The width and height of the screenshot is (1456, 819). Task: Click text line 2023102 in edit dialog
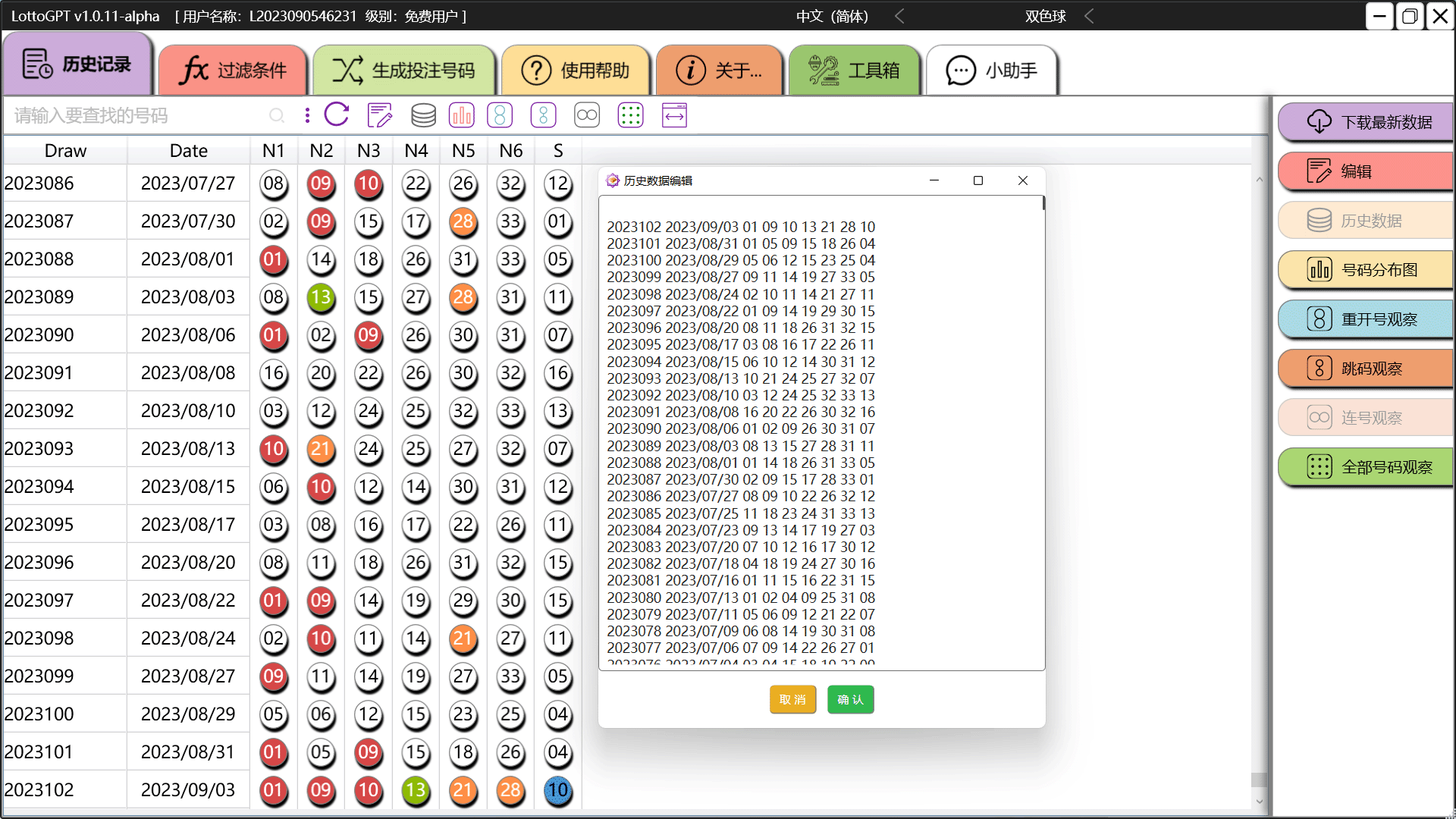(741, 227)
